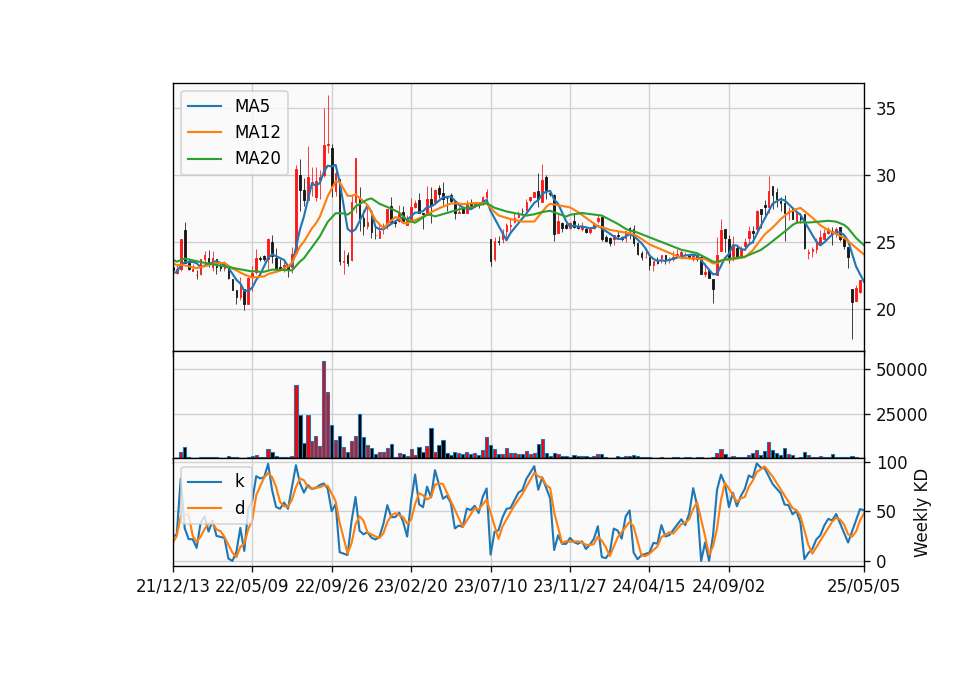Click the tallest volume bar near 22/09/26
This screenshot has height=690, width=960.
click(x=324, y=410)
